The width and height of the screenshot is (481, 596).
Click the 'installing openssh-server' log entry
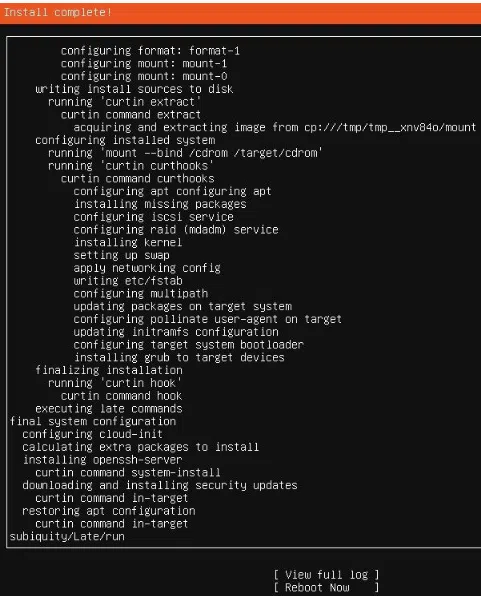[x=102, y=460]
